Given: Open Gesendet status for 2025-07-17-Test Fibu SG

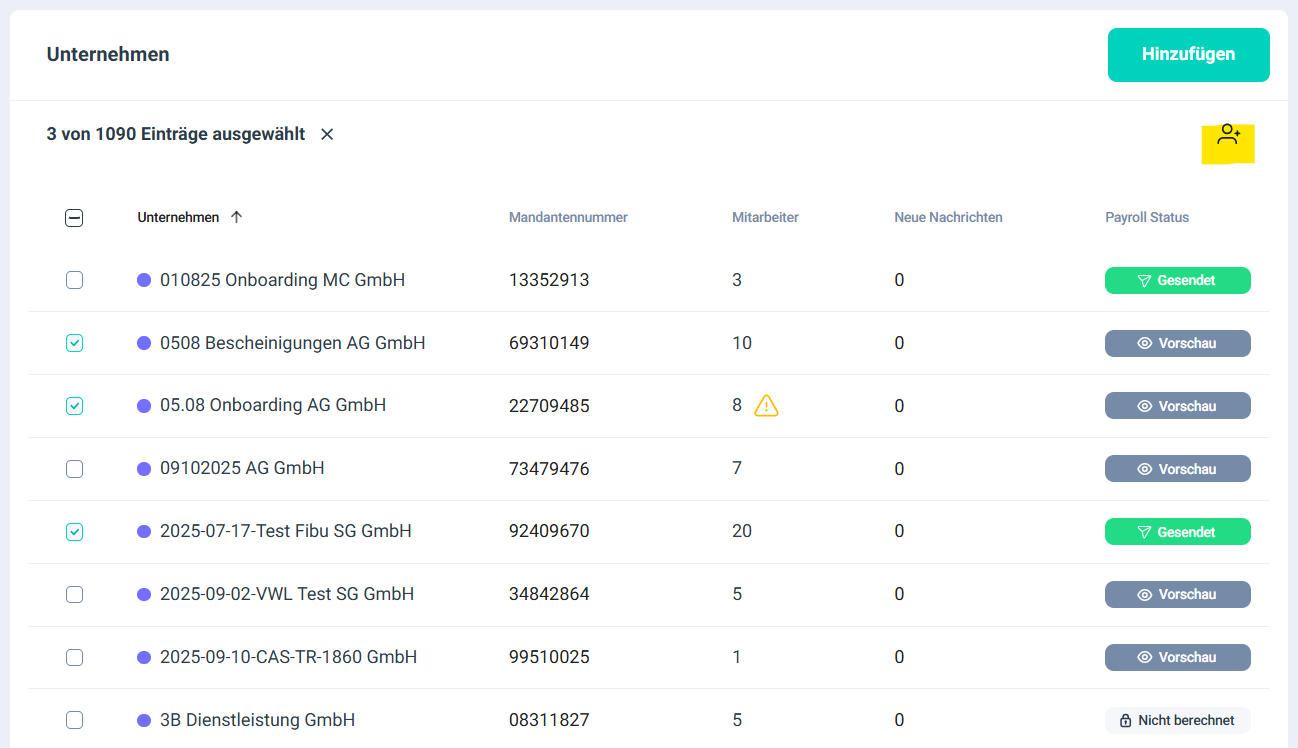Looking at the screenshot, I should point(1177,532).
